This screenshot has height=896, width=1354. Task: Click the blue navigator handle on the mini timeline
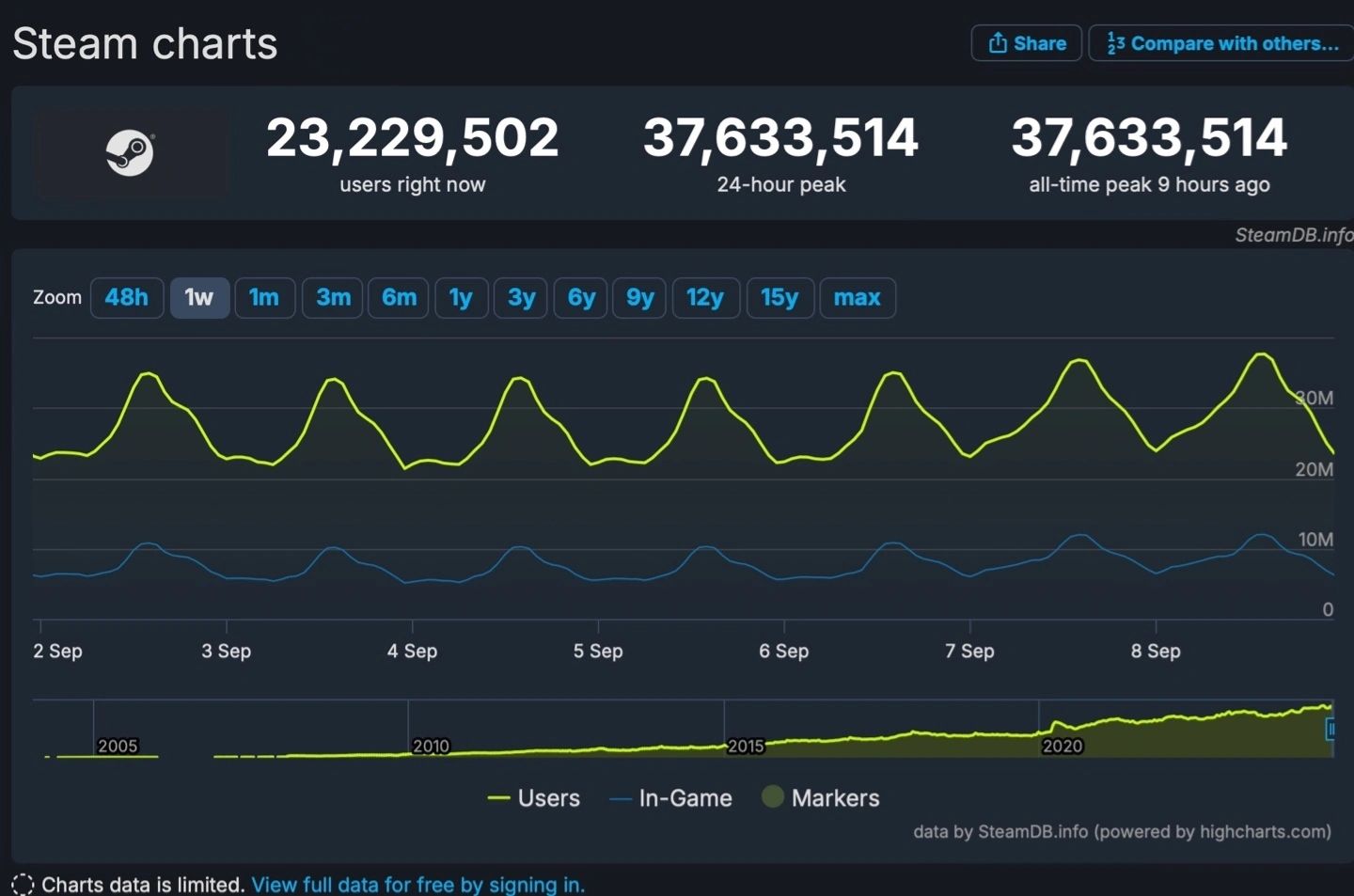pyautogui.click(x=1332, y=729)
